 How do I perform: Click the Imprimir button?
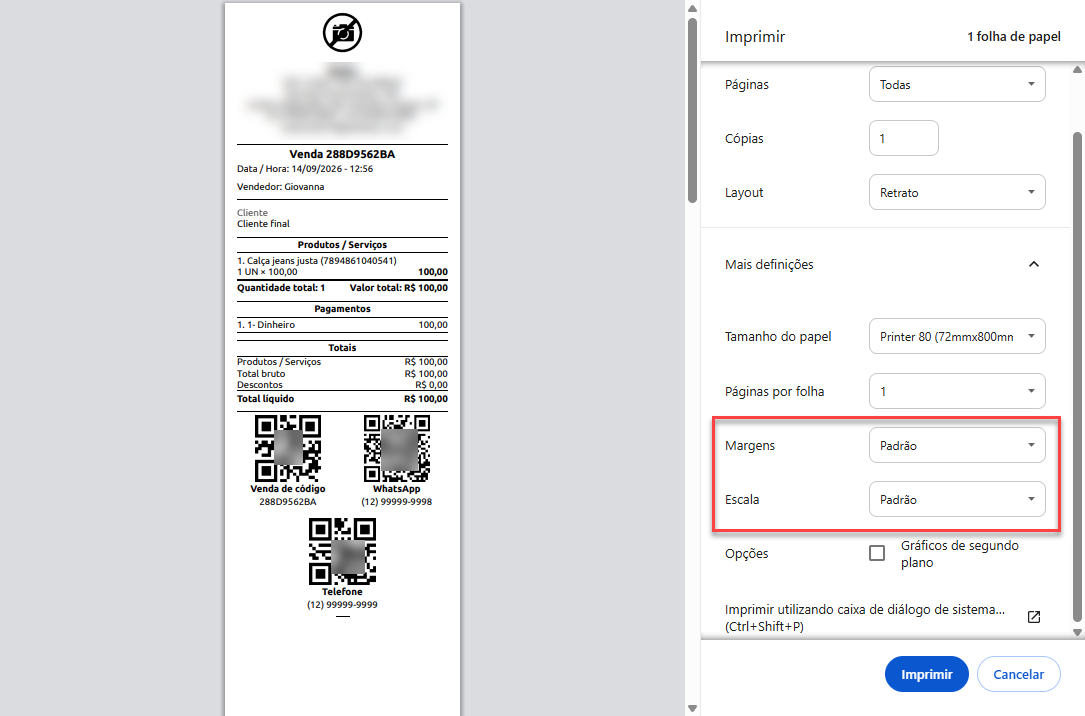point(927,674)
